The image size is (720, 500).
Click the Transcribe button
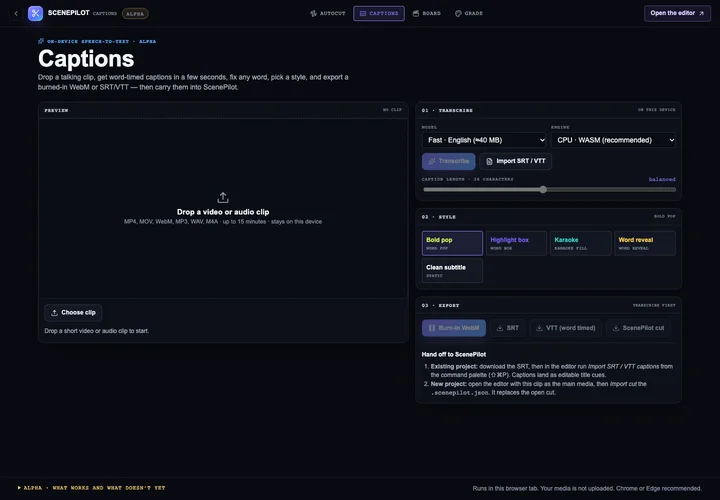coord(449,161)
